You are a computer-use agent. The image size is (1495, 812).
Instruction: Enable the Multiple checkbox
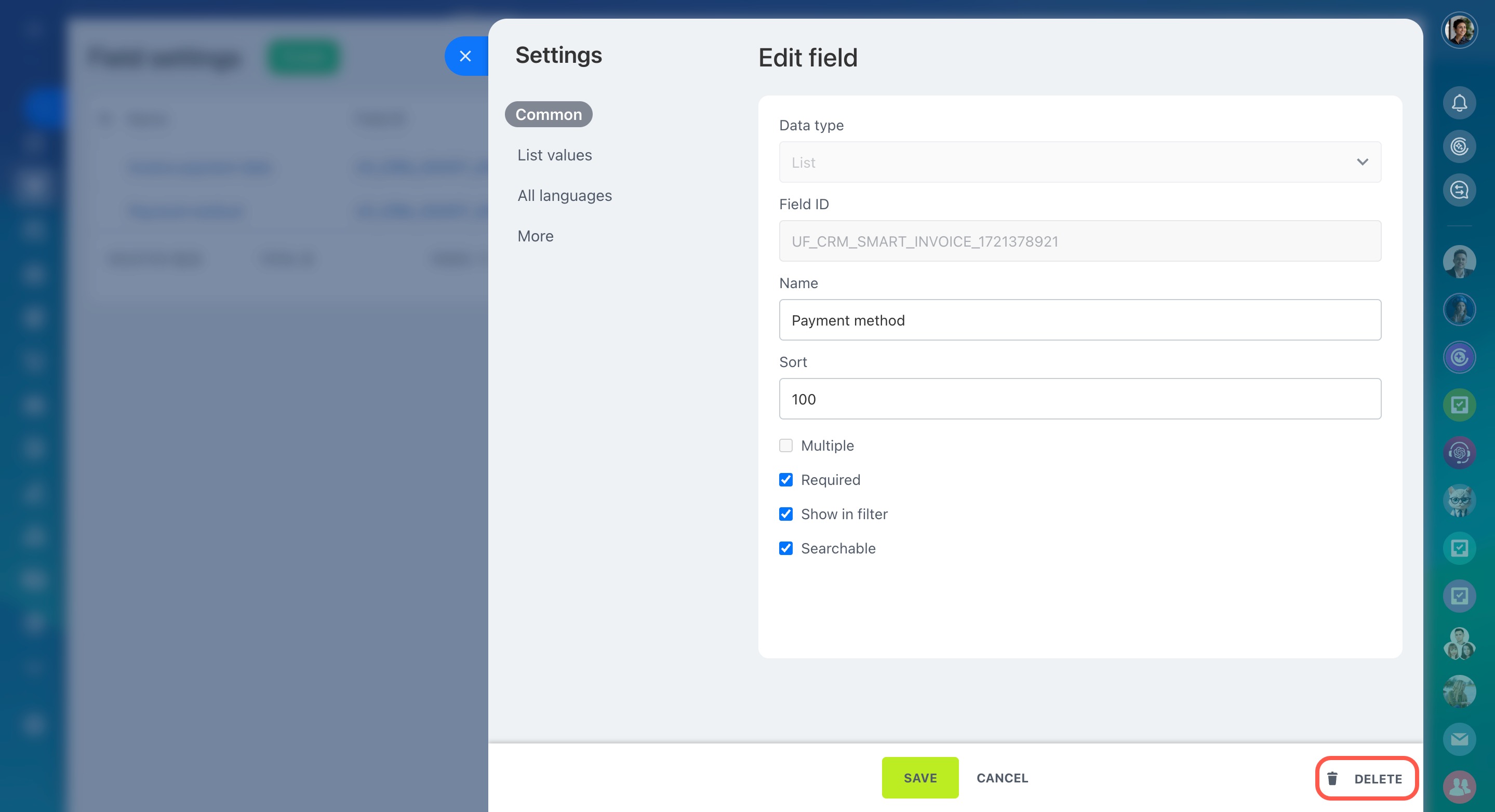[x=786, y=445]
